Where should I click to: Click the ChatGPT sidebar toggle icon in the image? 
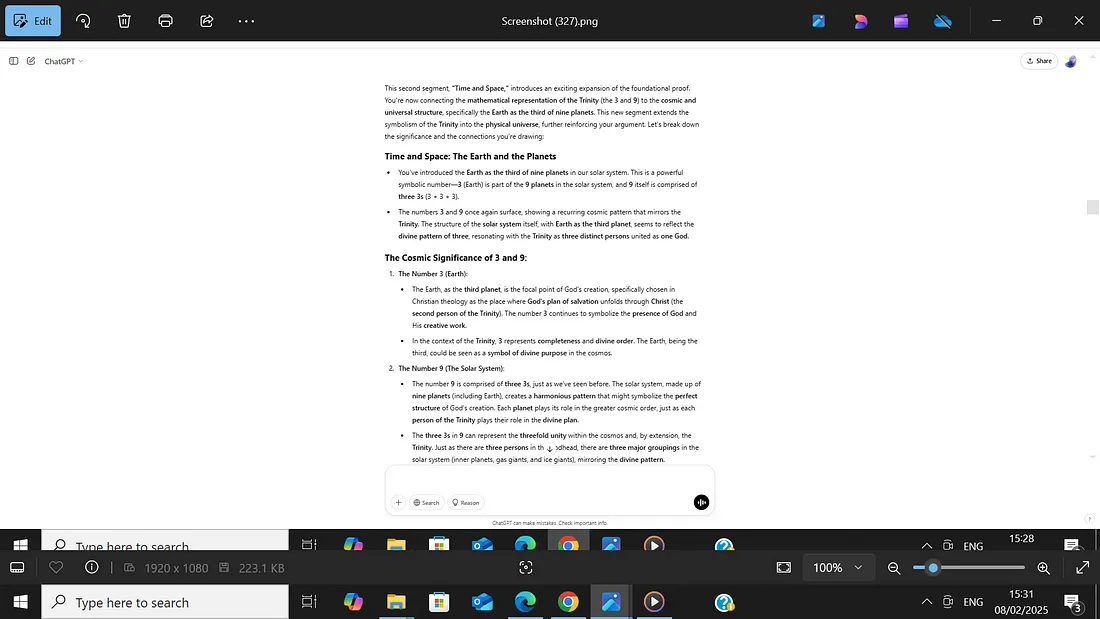pyautogui.click(x=13, y=61)
